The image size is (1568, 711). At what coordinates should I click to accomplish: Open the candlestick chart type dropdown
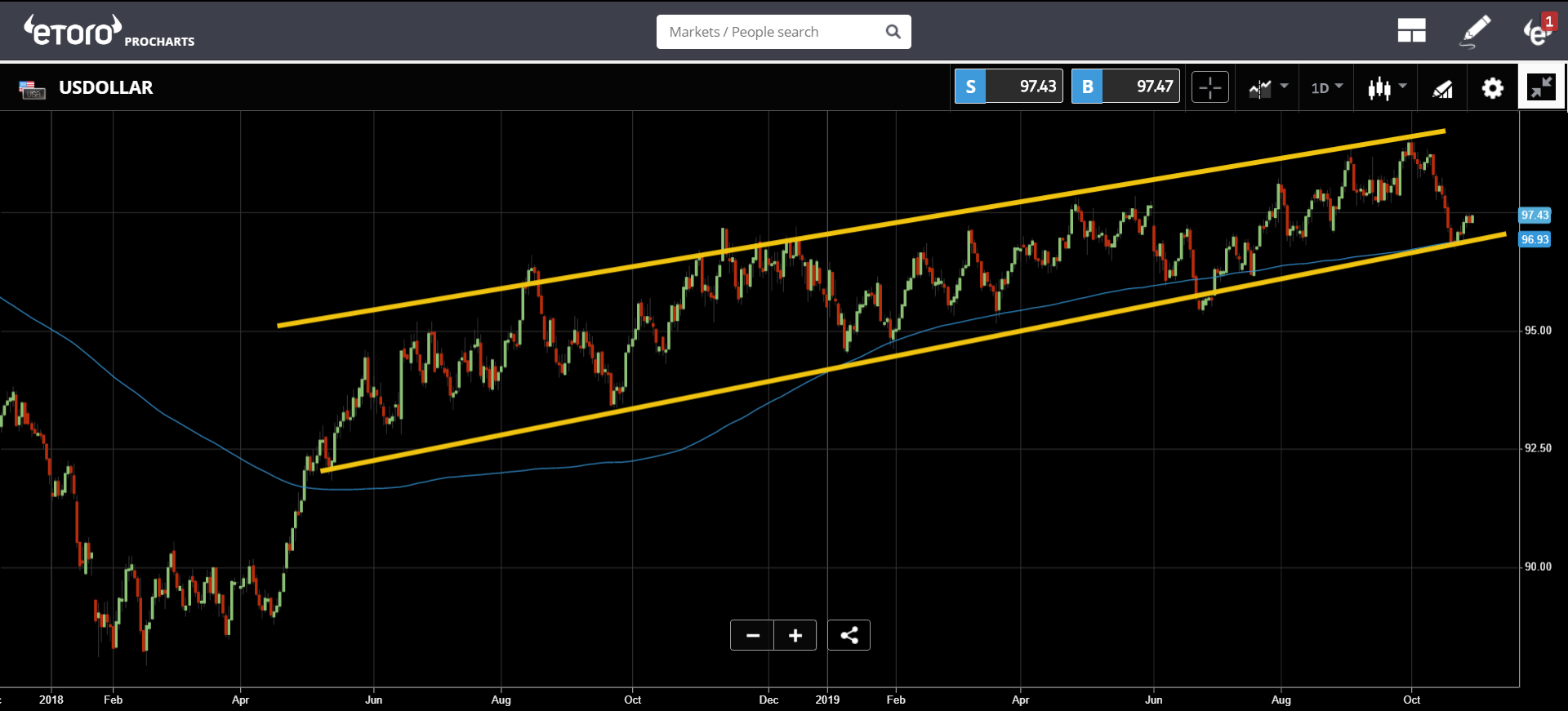[1387, 87]
